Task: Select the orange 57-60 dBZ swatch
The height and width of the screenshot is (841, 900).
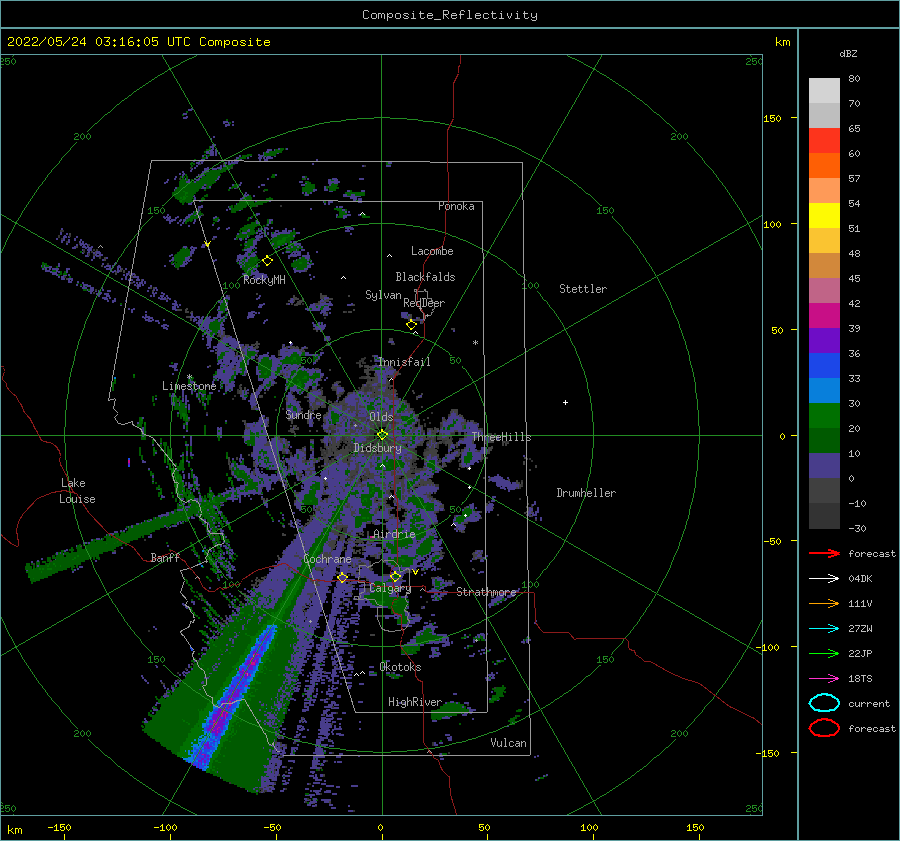Action: click(824, 166)
